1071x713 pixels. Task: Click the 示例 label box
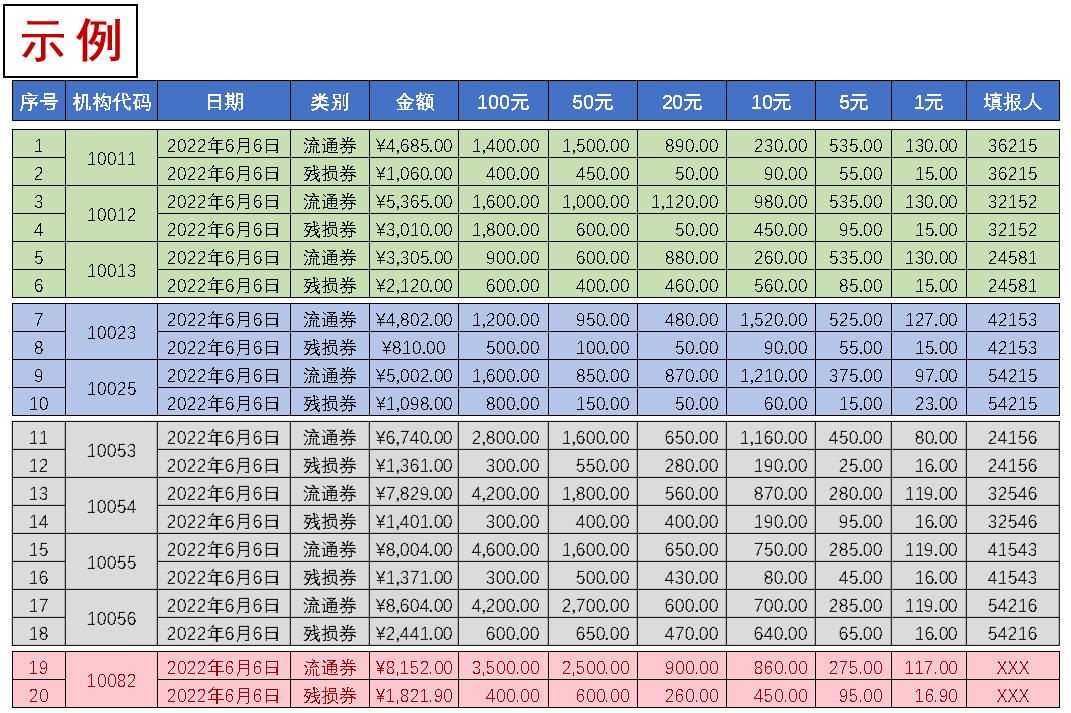[70, 41]
